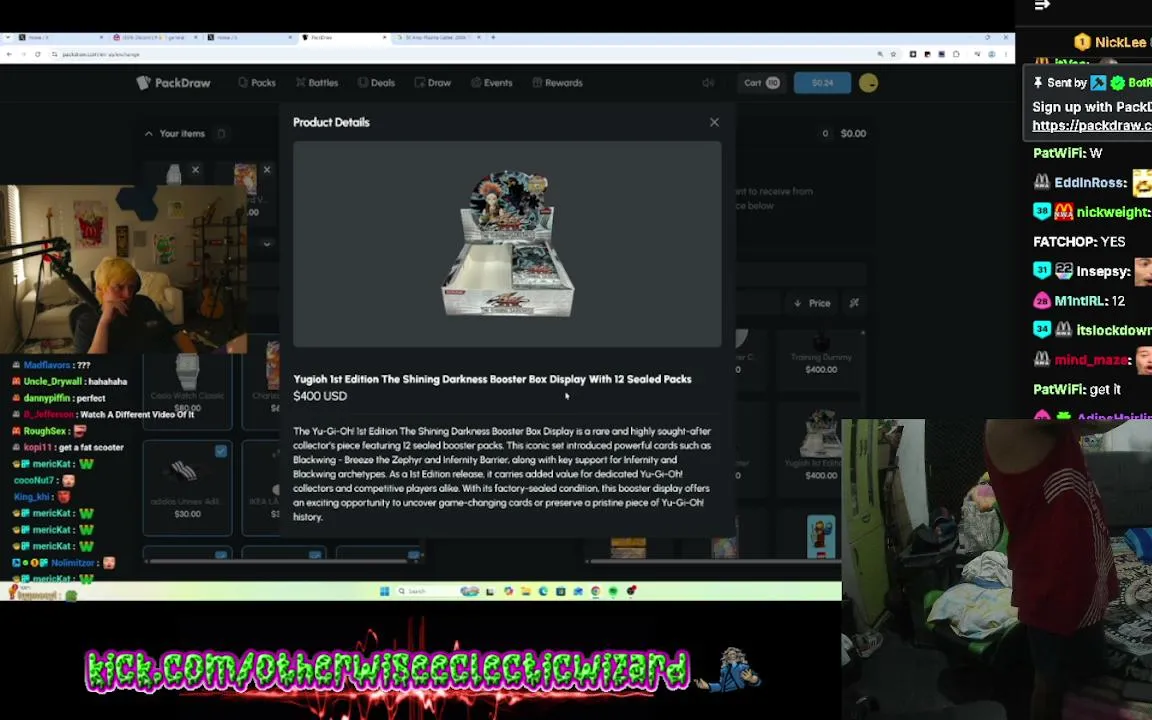This screenshot has width=1152, height=720.
Task: Open a new browser tab
Action: [x=493, y=37]
